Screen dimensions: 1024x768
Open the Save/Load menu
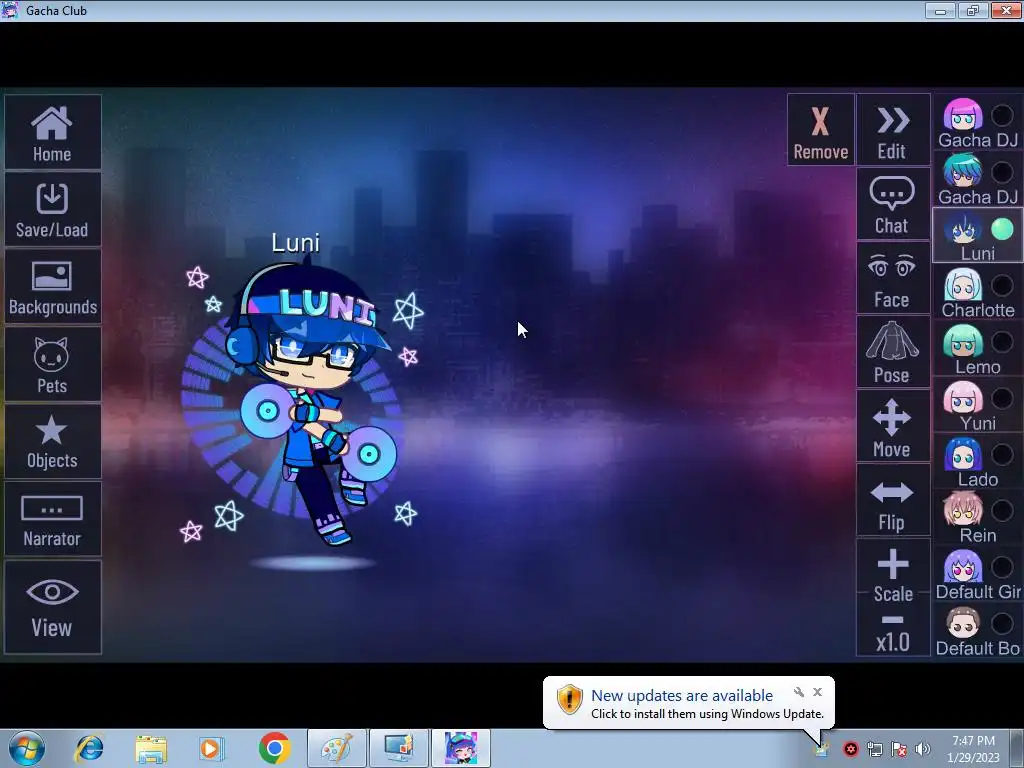(x=52, y=210)
